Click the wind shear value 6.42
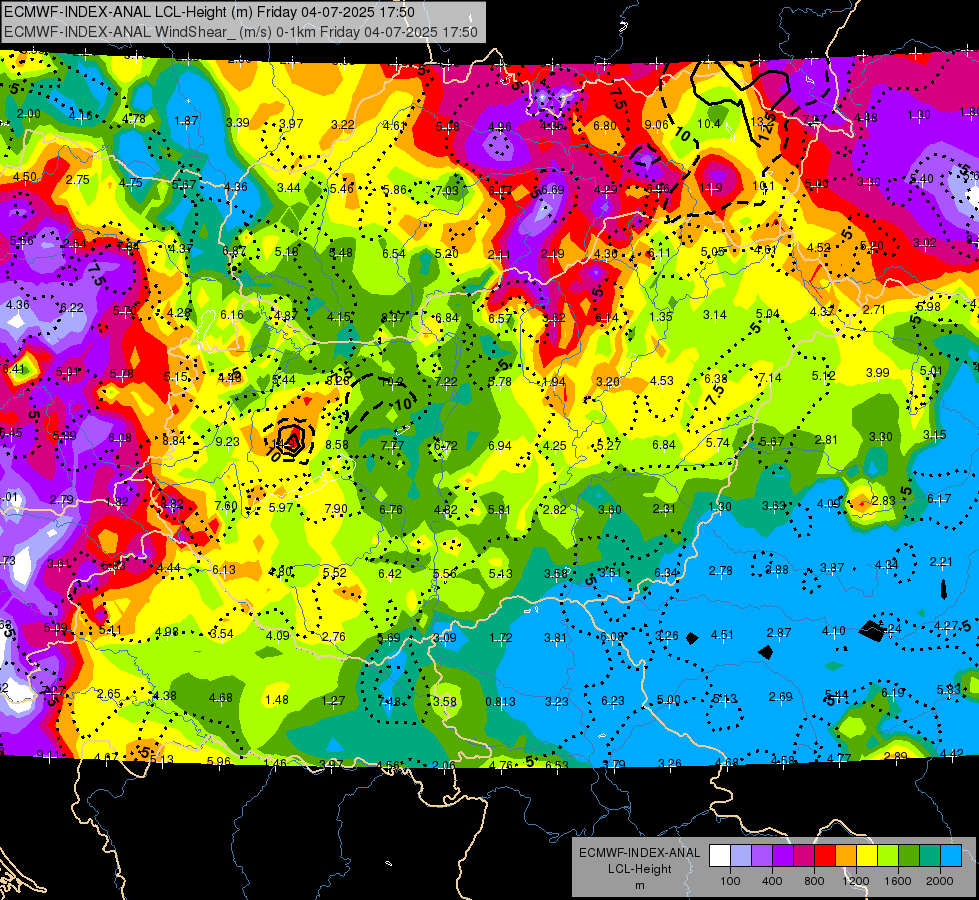The height and width of the screenshot is (900, 979). click(x=390, y=573)
